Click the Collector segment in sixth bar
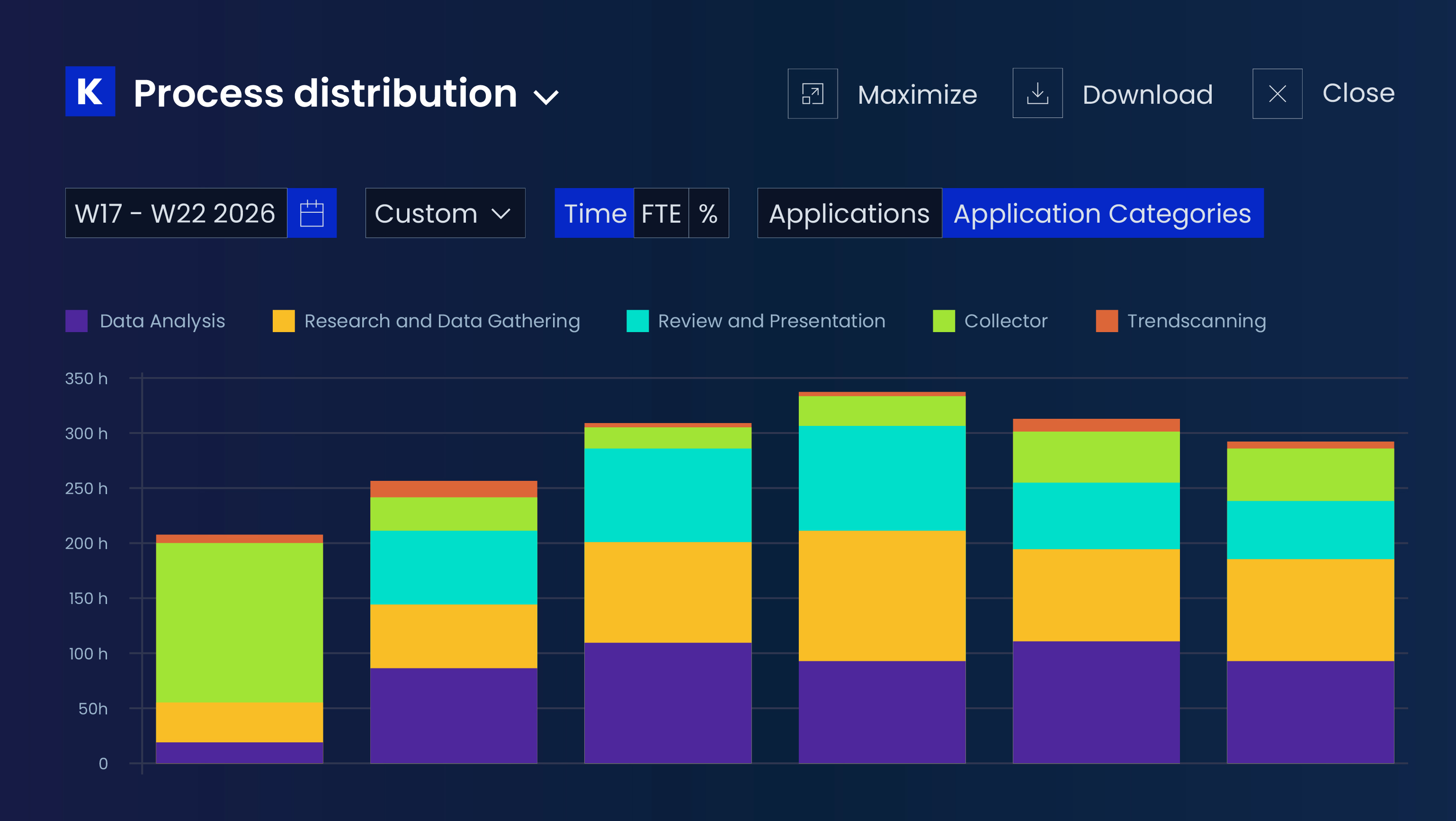1456x821 pixels. click(1310, 474)
